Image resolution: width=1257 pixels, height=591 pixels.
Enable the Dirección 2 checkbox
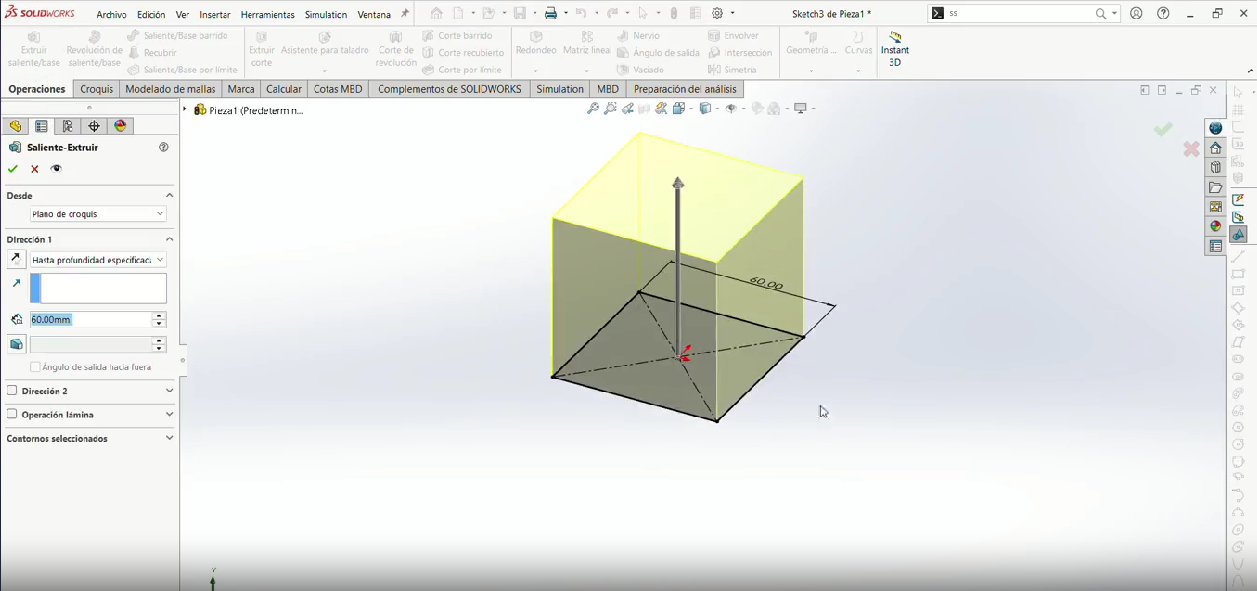click(12, 391)
